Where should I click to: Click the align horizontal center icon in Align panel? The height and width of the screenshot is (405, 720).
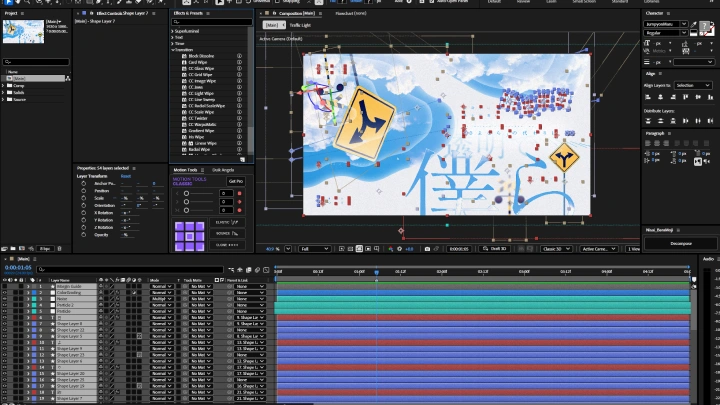660,97
